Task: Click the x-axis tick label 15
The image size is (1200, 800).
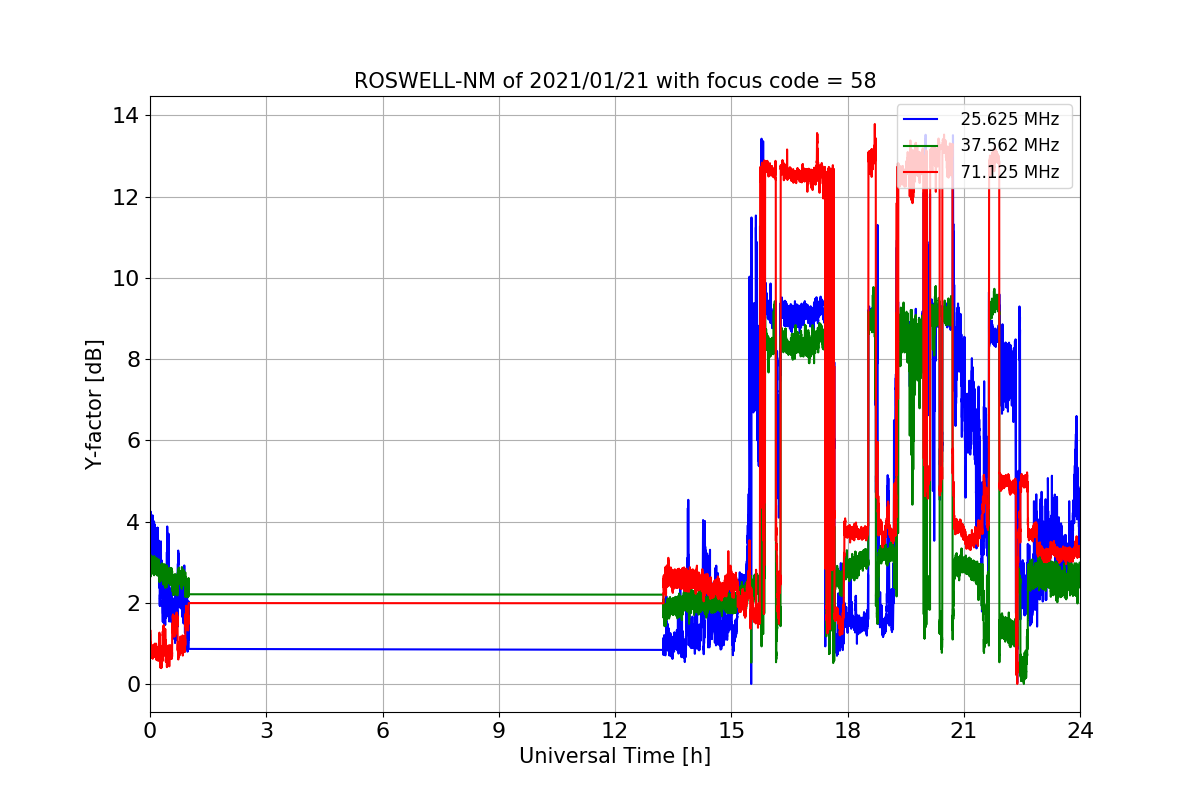Action: (731, 731)
